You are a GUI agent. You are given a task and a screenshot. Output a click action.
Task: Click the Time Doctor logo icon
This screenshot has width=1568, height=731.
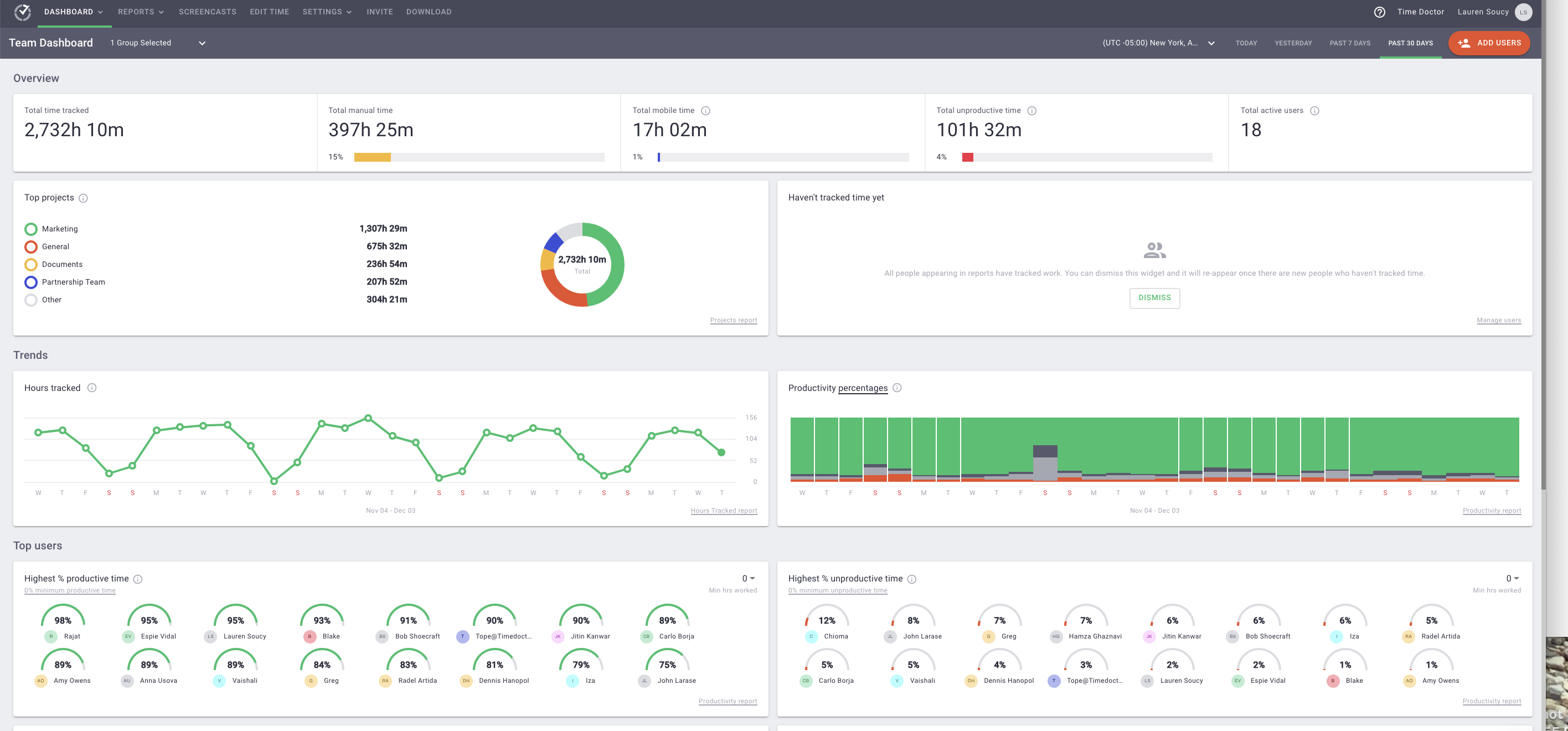[x=23, y=12]
